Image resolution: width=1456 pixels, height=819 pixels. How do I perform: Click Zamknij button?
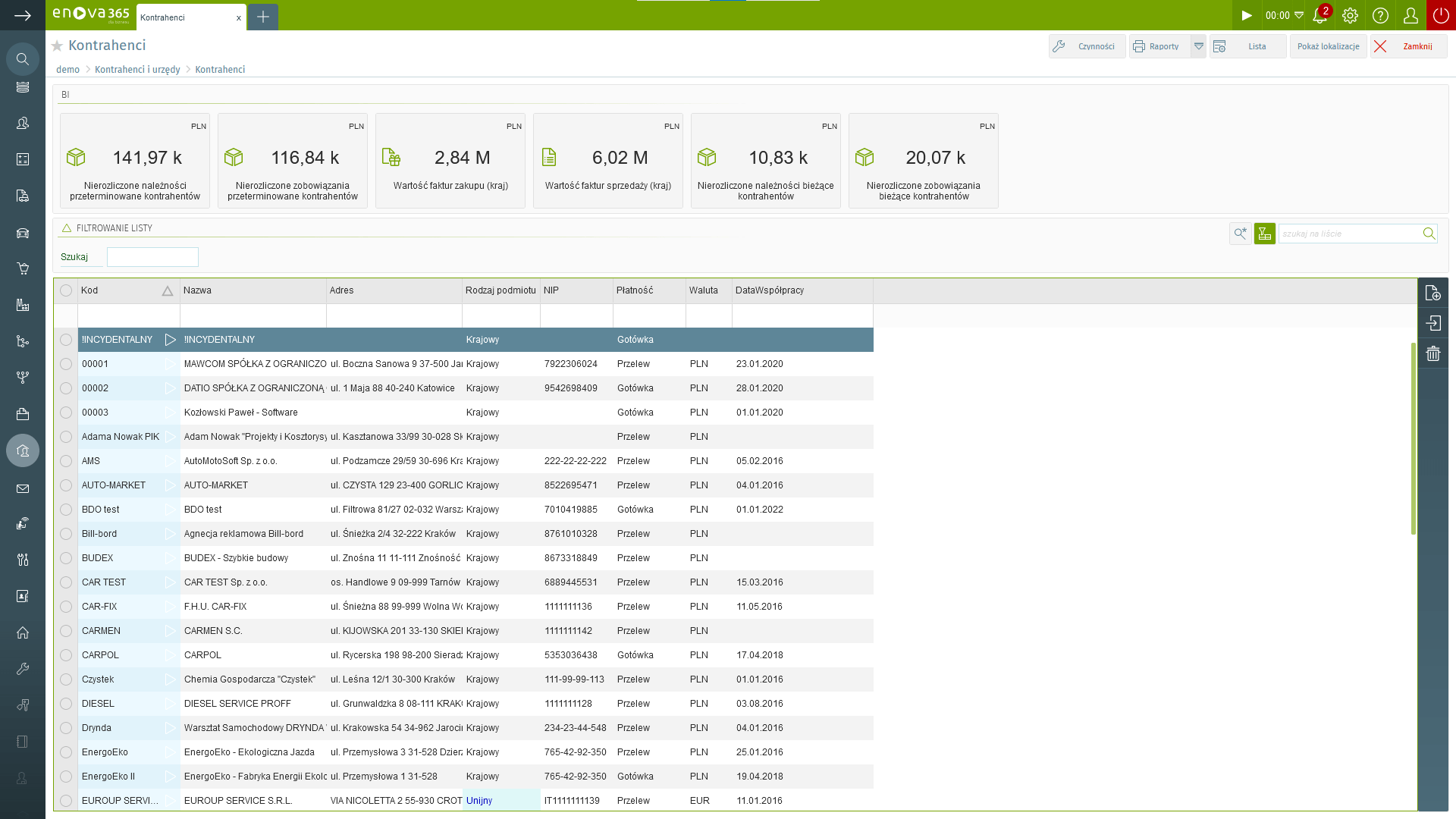point(1408,46)
